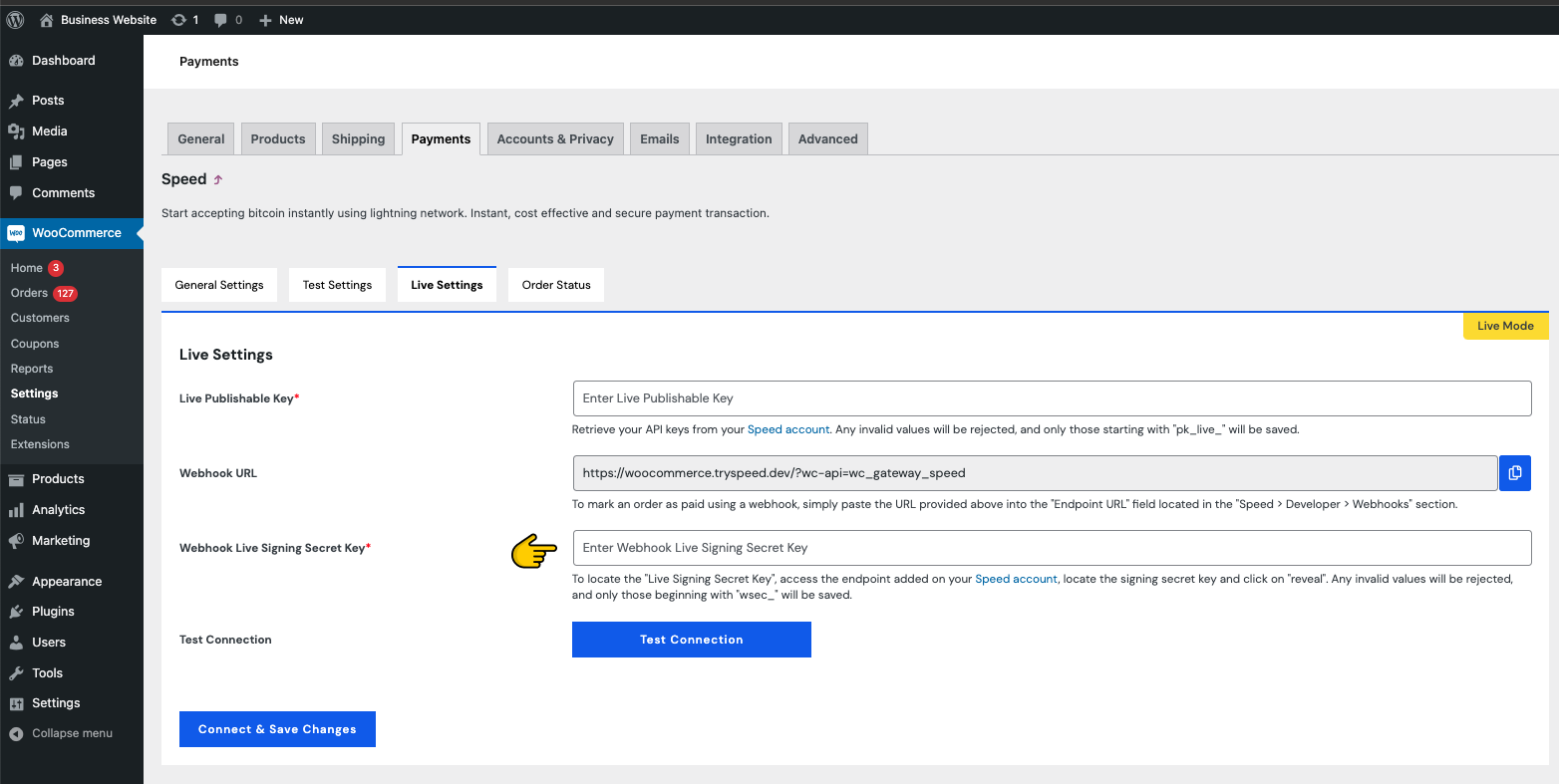Viewport: 1559px width, 784px height.
Task: Open Speed account link in signing key help
Action: point(1016,579)
